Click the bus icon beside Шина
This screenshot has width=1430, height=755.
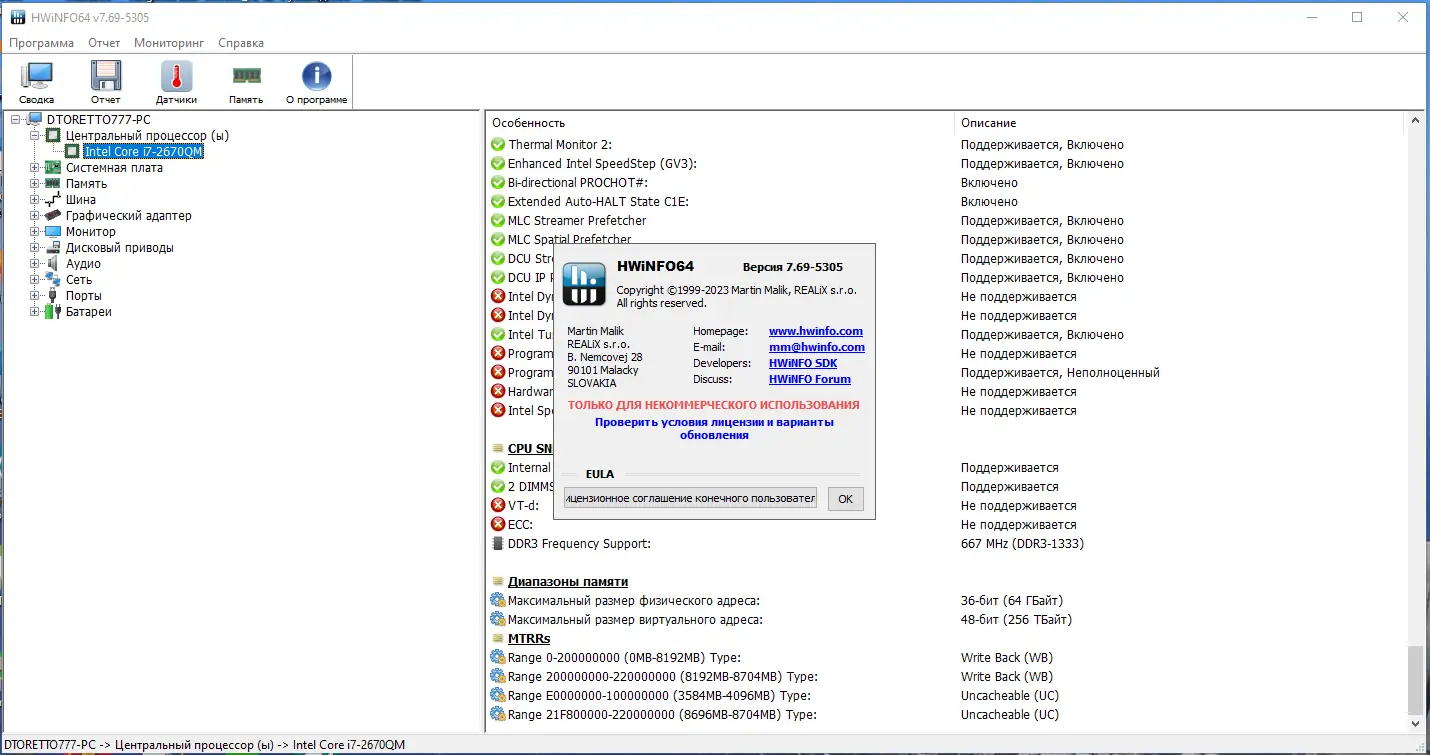[54, 200]
